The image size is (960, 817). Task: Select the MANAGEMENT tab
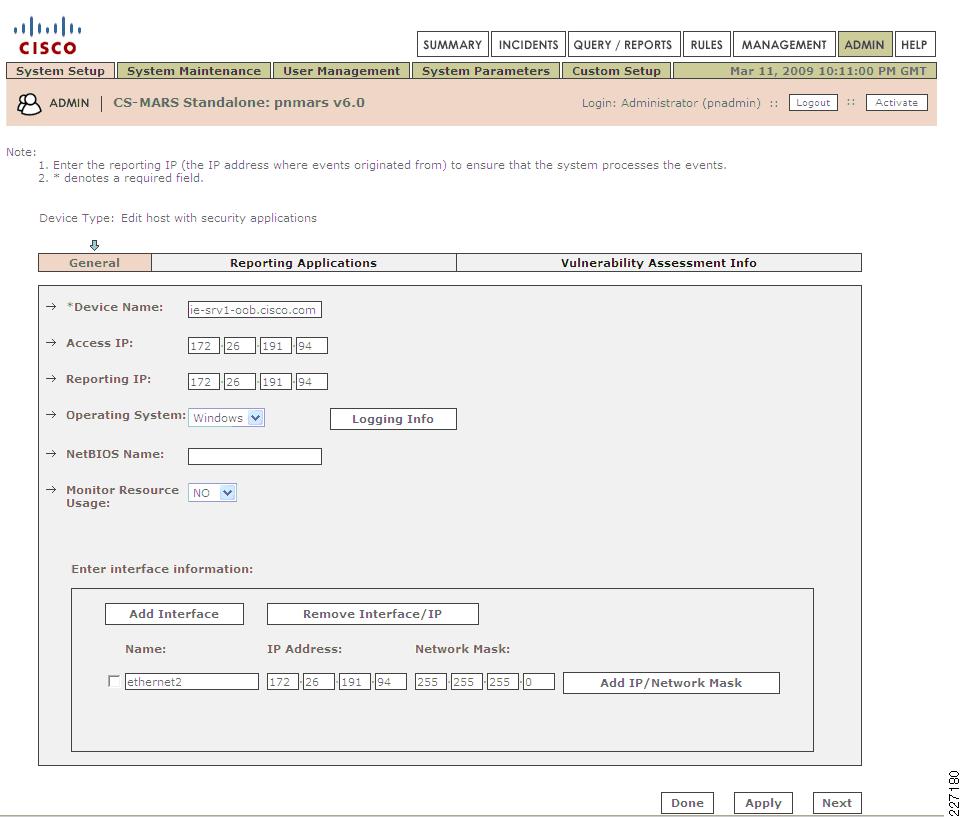click(x=784, y=45)
